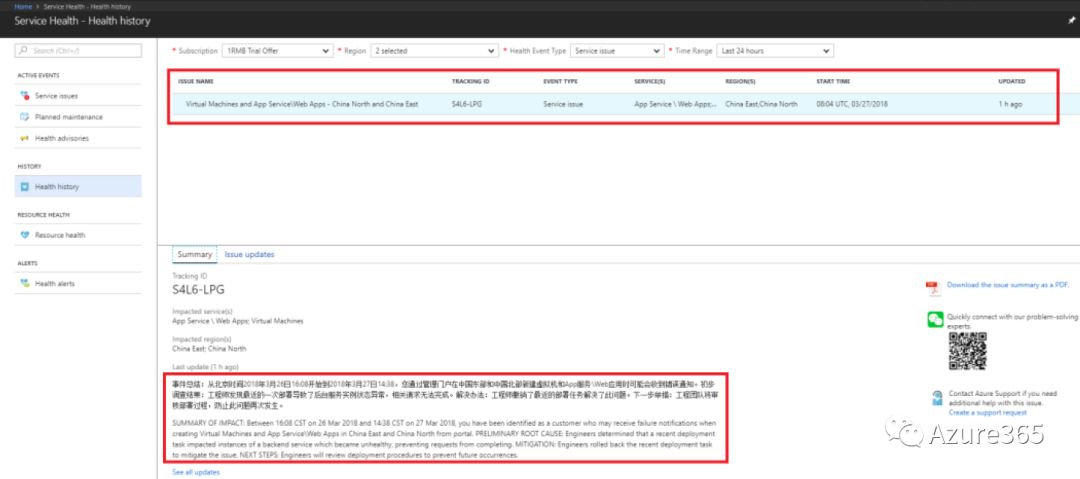Click the Health history icon

click(25, 187)
